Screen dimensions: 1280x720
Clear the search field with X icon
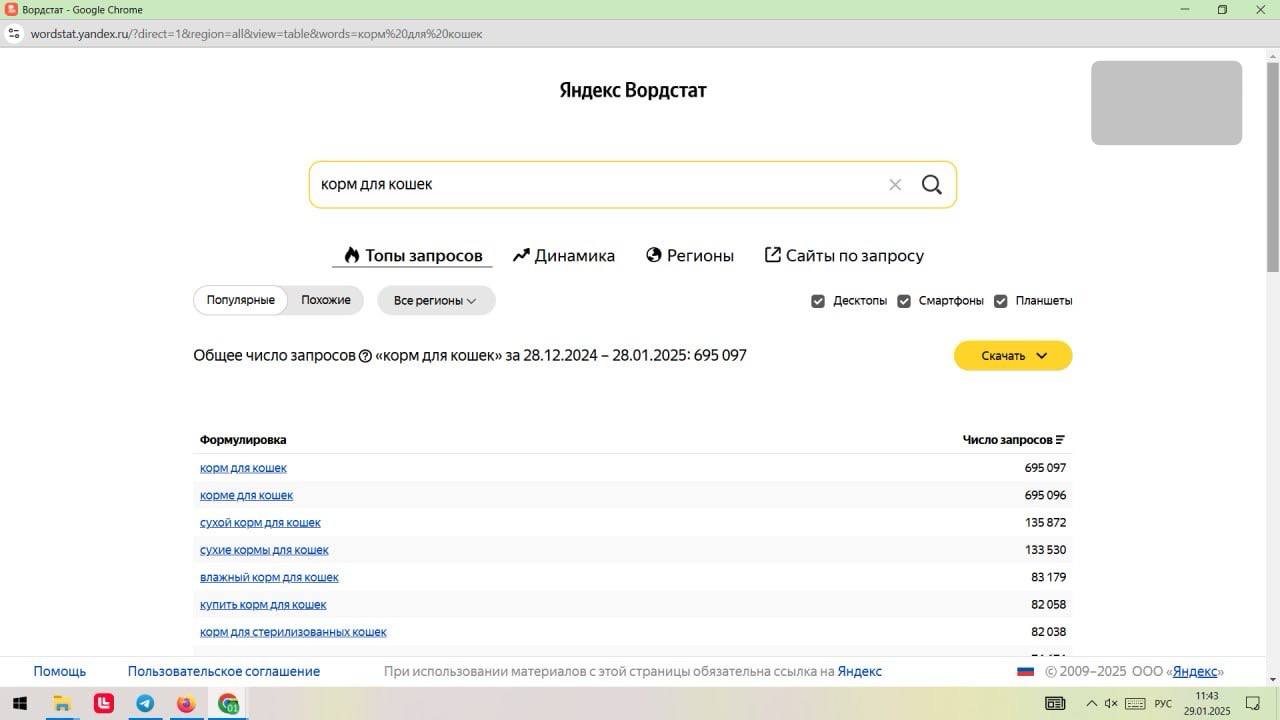895,185
